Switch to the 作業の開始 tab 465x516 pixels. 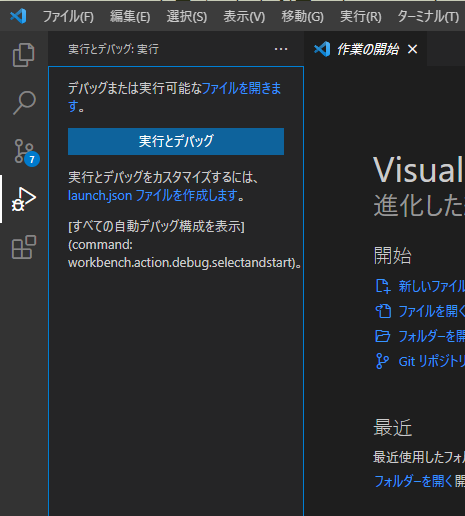point(367,49)
